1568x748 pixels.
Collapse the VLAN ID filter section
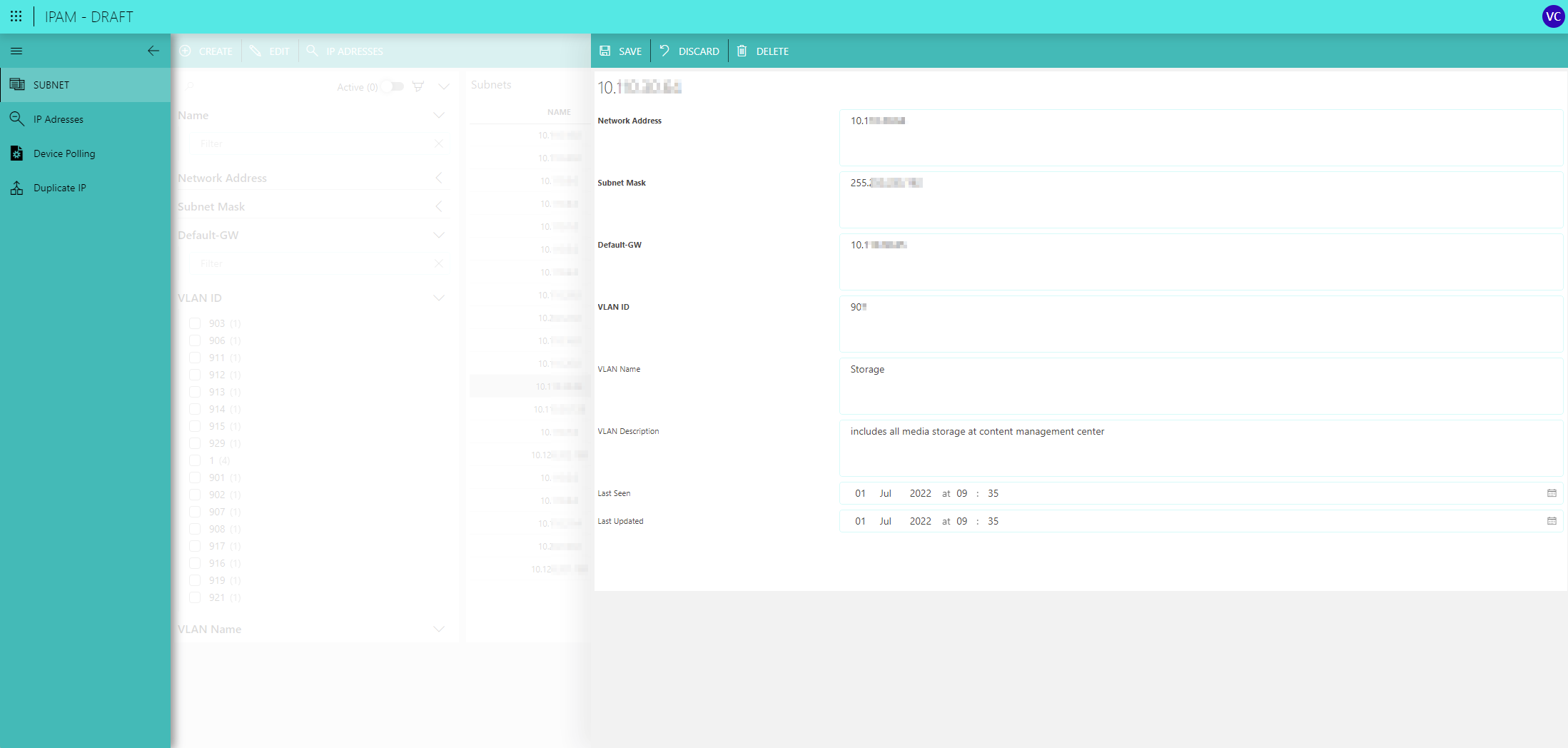coord(439,298)
